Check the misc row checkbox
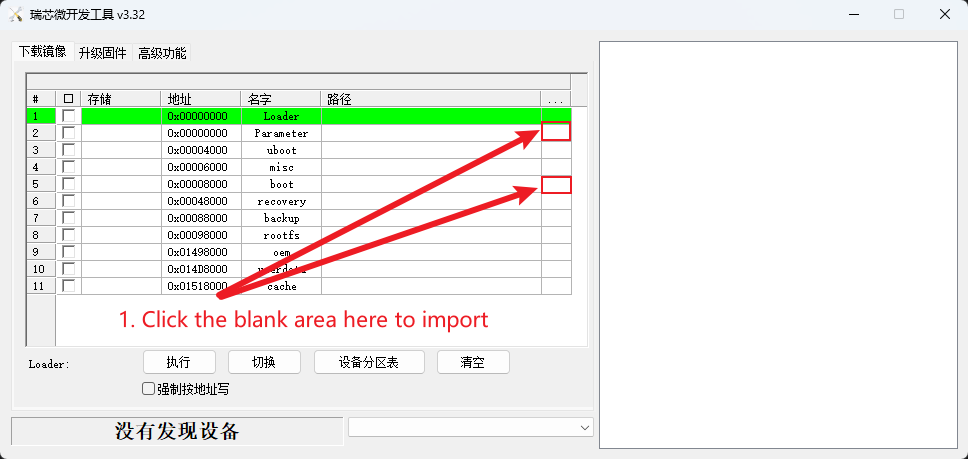Screen dimensions: 968x459 [x=69, y=167]
